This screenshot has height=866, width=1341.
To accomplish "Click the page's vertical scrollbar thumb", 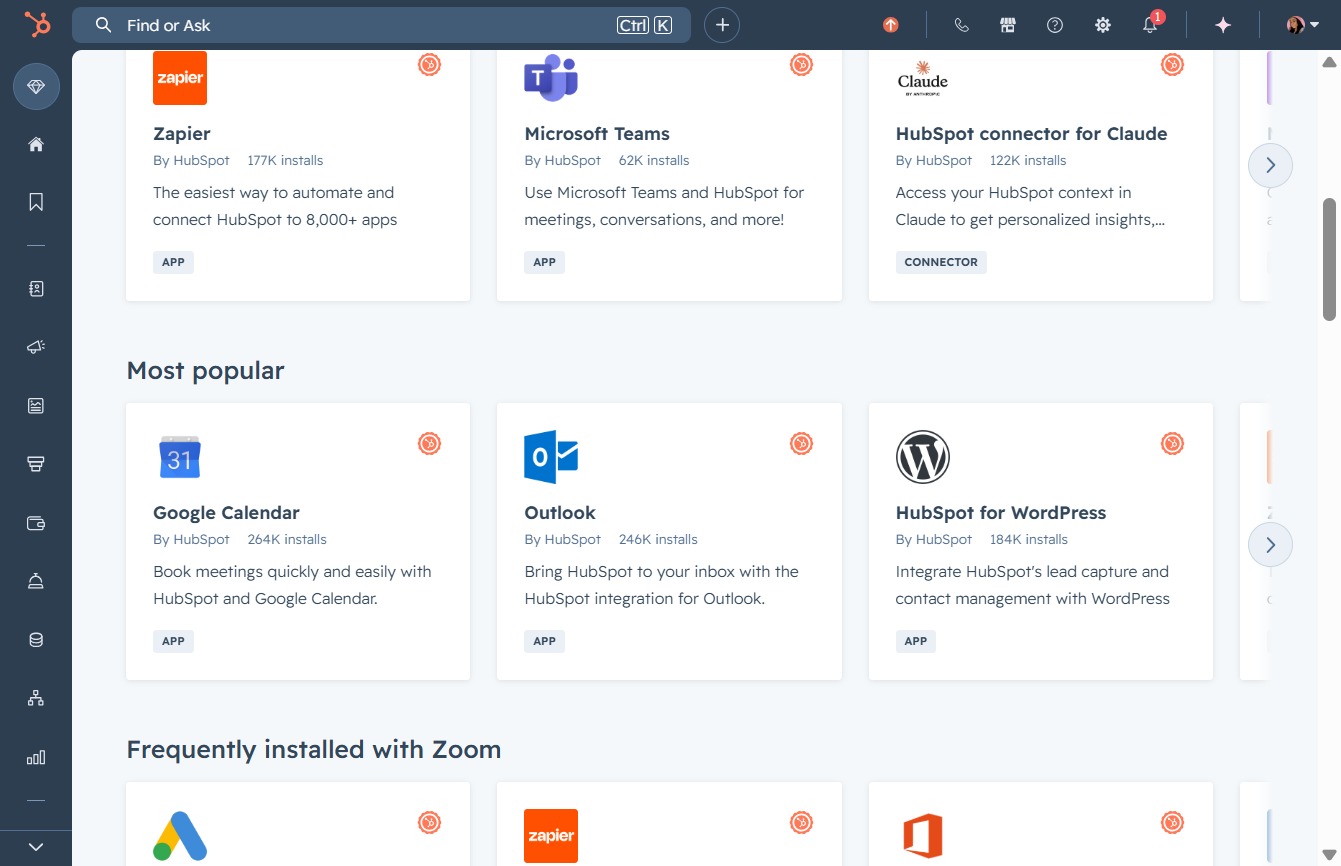I will pyautogui.click(x=1329, y=259).
